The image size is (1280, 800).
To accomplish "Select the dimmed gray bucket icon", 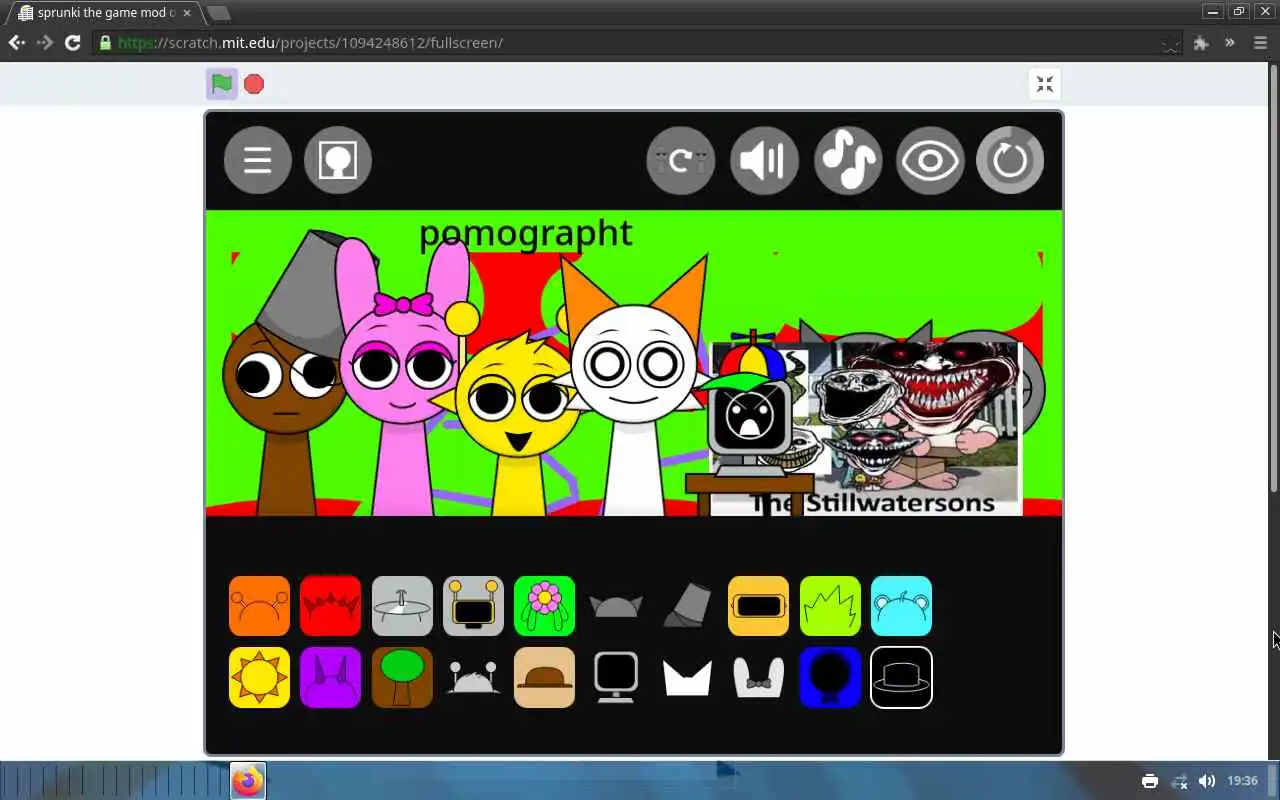I will (687, 606).
